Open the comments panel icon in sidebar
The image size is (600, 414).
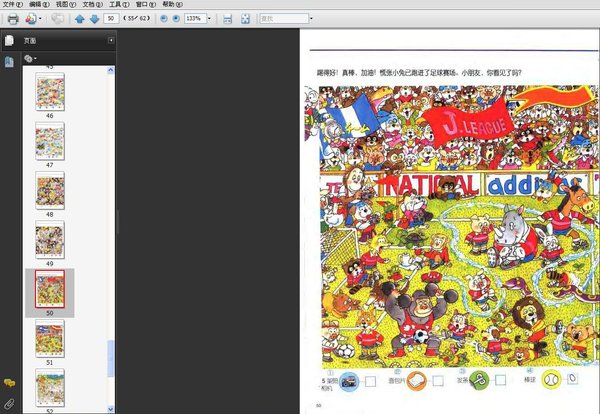(x=9, y=383)
